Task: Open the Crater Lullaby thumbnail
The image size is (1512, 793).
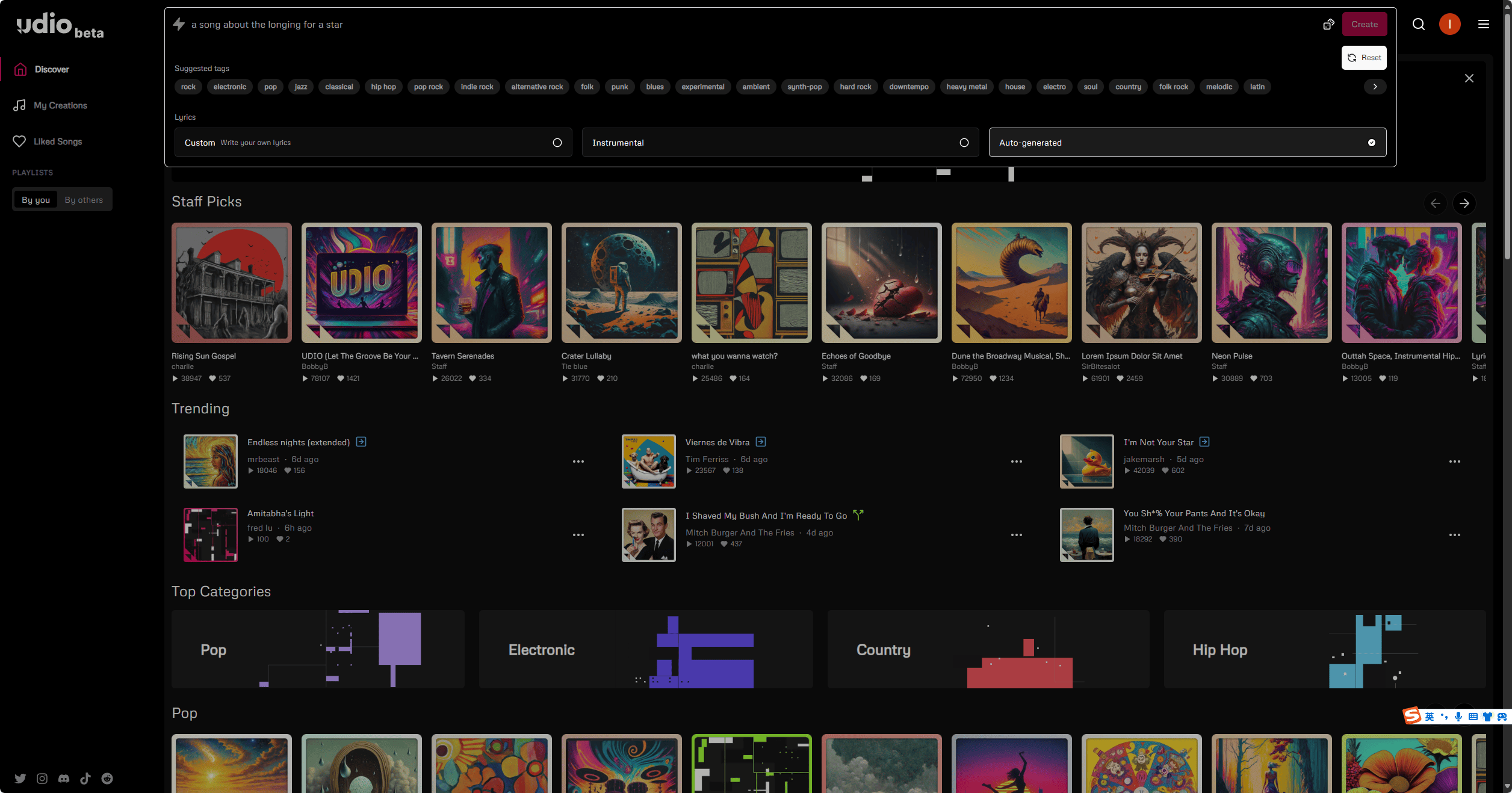Action: pos(621,283)
